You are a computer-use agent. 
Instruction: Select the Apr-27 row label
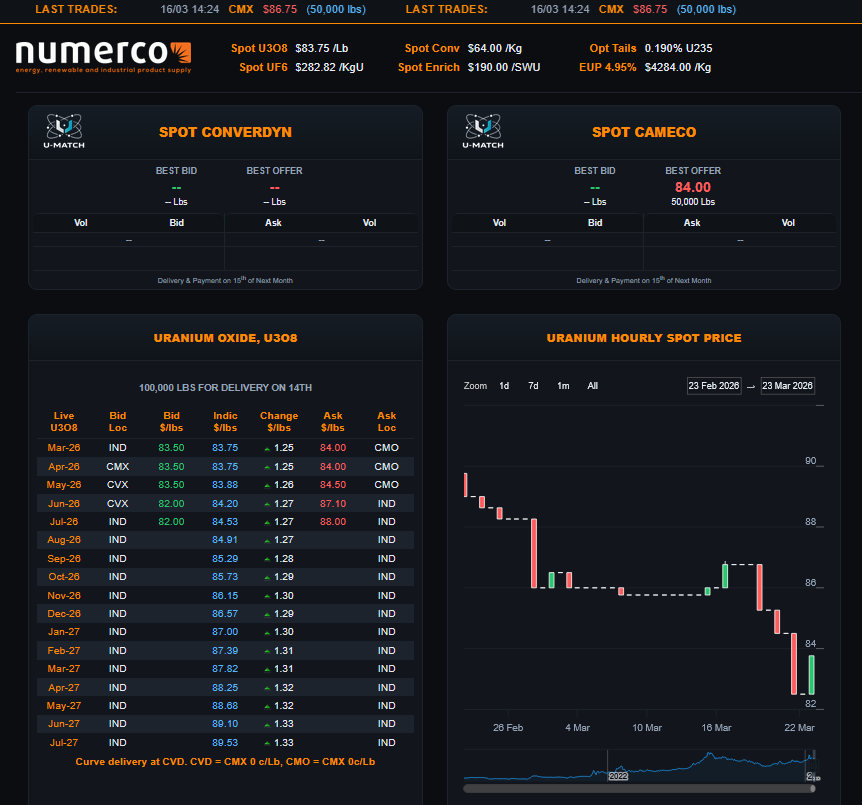point(64,687)
